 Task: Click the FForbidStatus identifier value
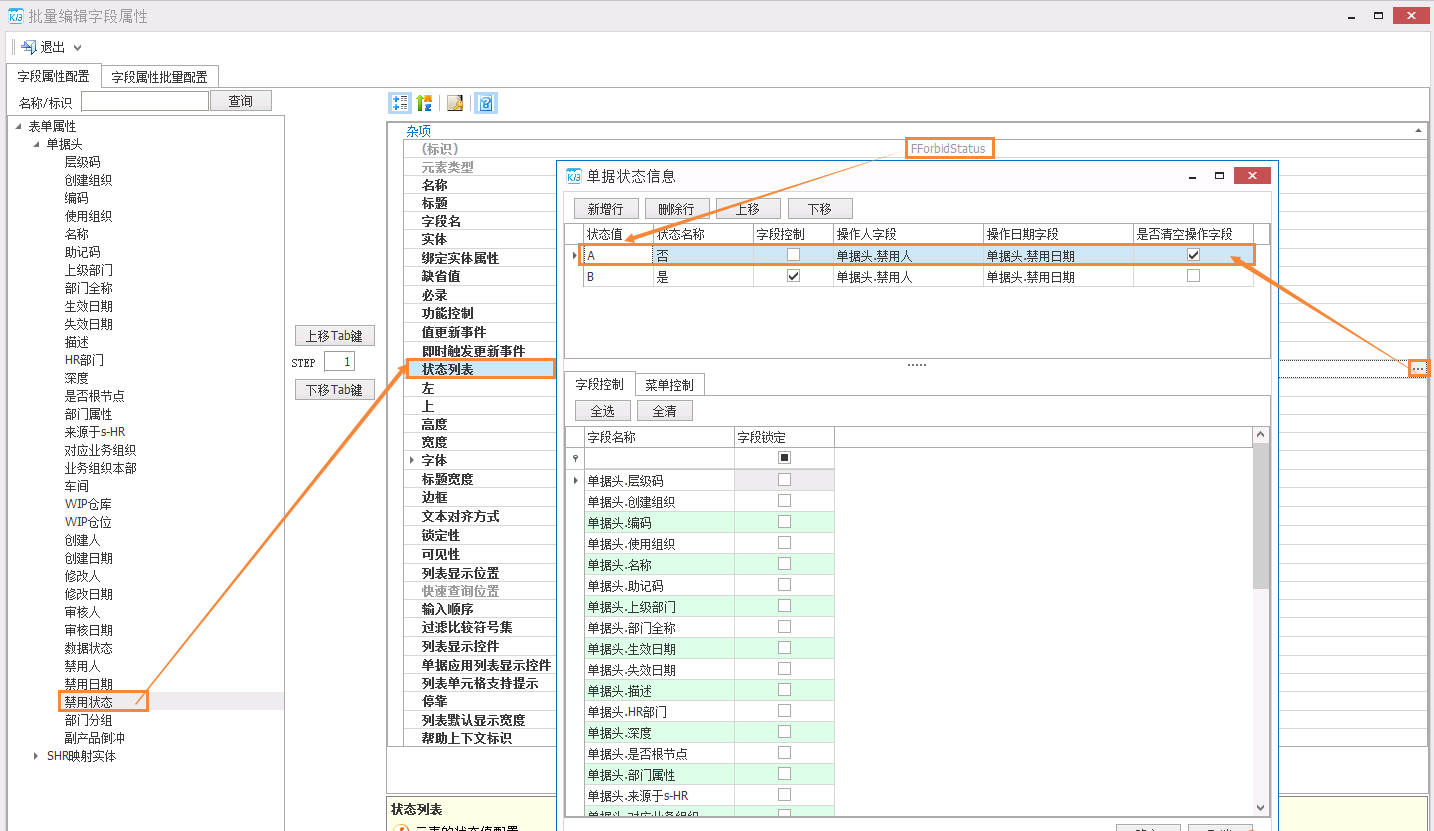949,149
